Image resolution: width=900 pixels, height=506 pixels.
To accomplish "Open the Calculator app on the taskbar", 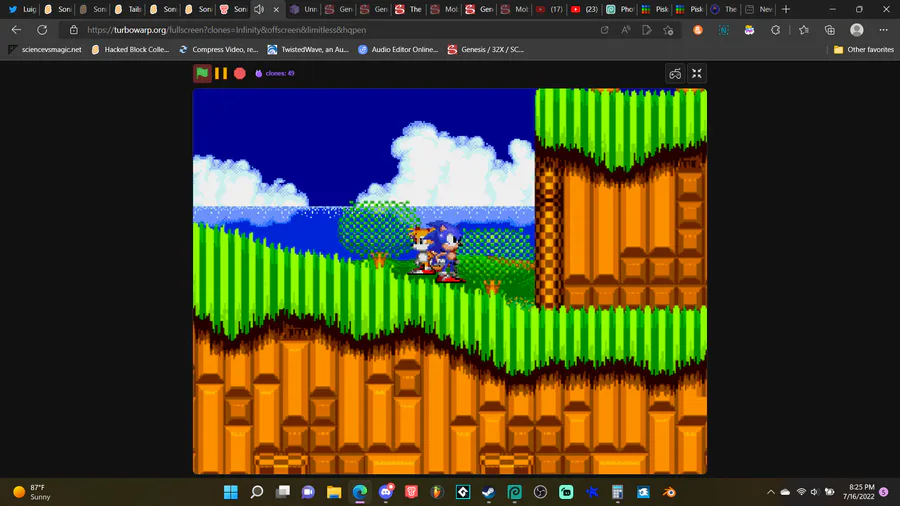I will point(617,492).
